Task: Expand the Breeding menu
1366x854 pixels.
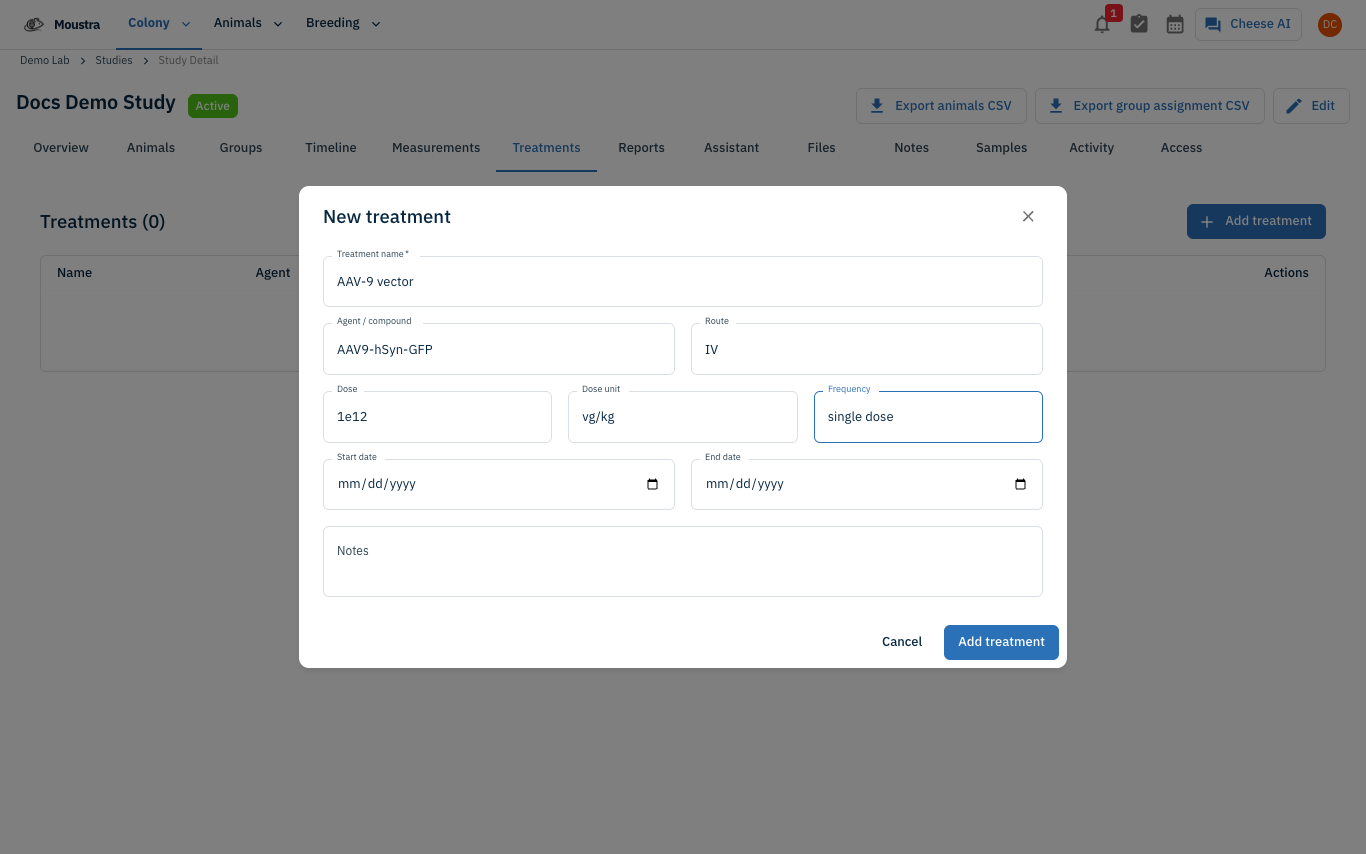Action: pos(343,24)
